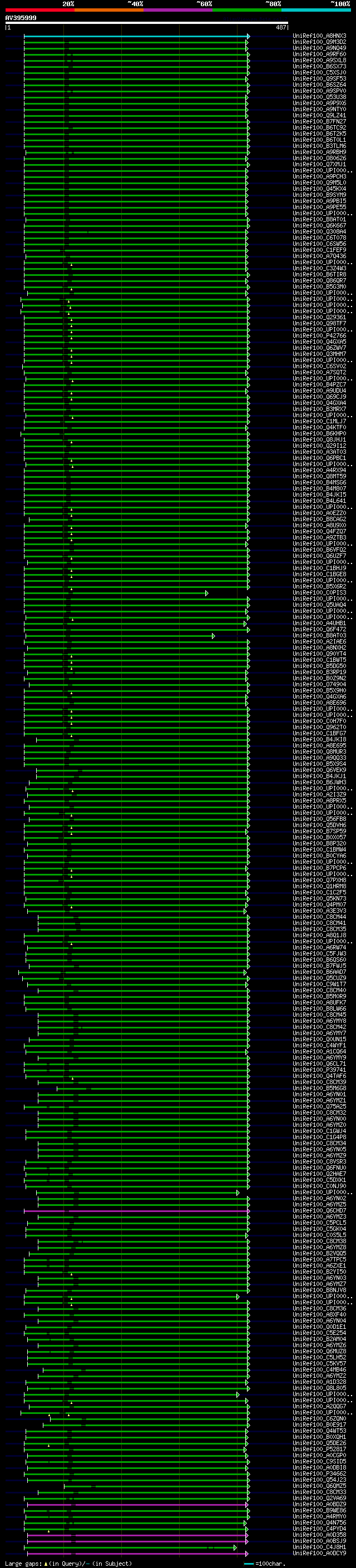Select hit label UniRef100_C0PIS3
The image size is (356, 1568).
319,593
